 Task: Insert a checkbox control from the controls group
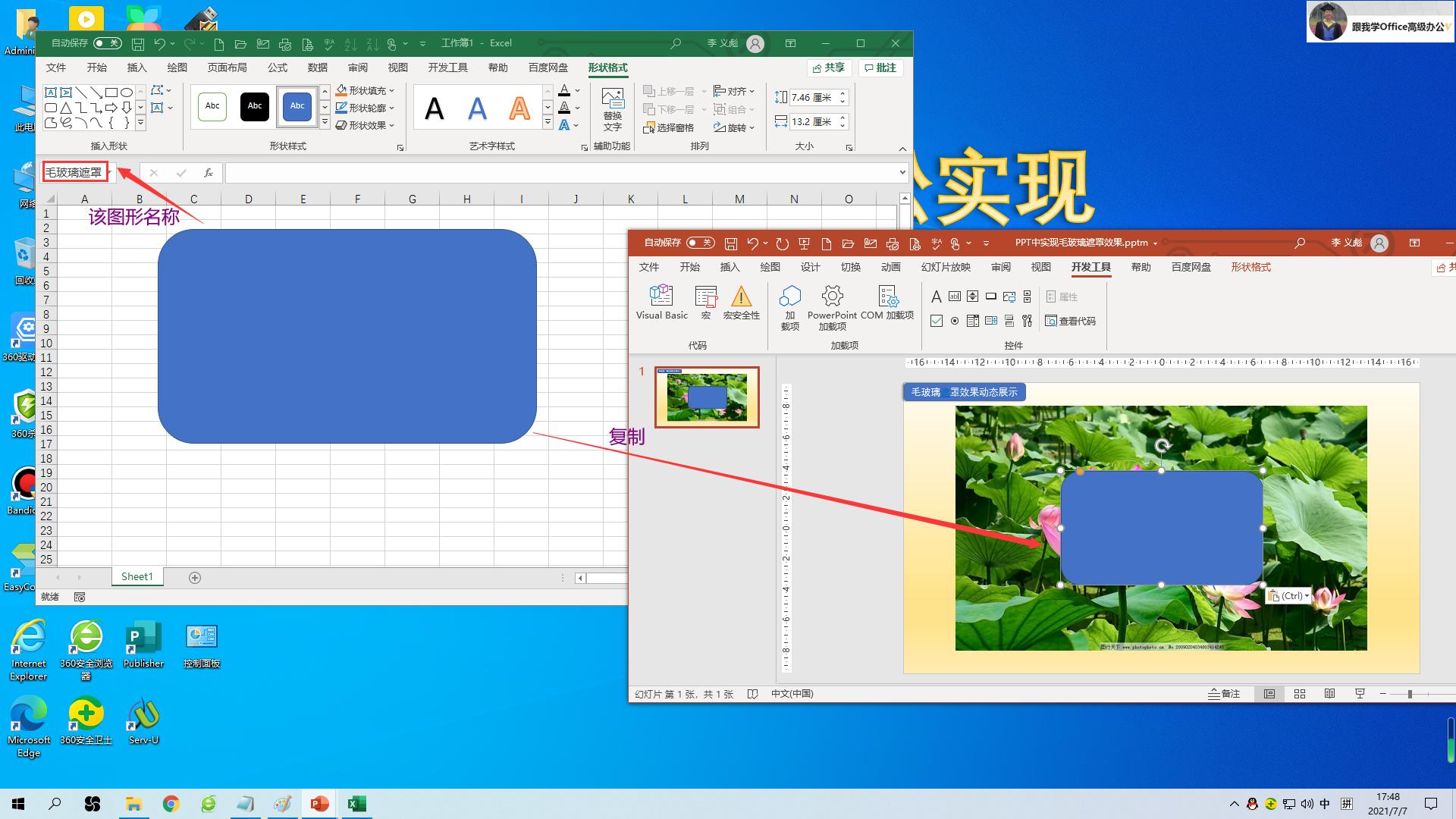click(x=937, y=321)
